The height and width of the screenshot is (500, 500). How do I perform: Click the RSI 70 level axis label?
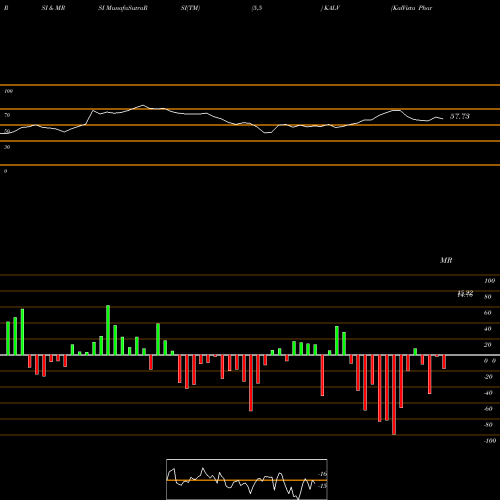tap(7, 115)
